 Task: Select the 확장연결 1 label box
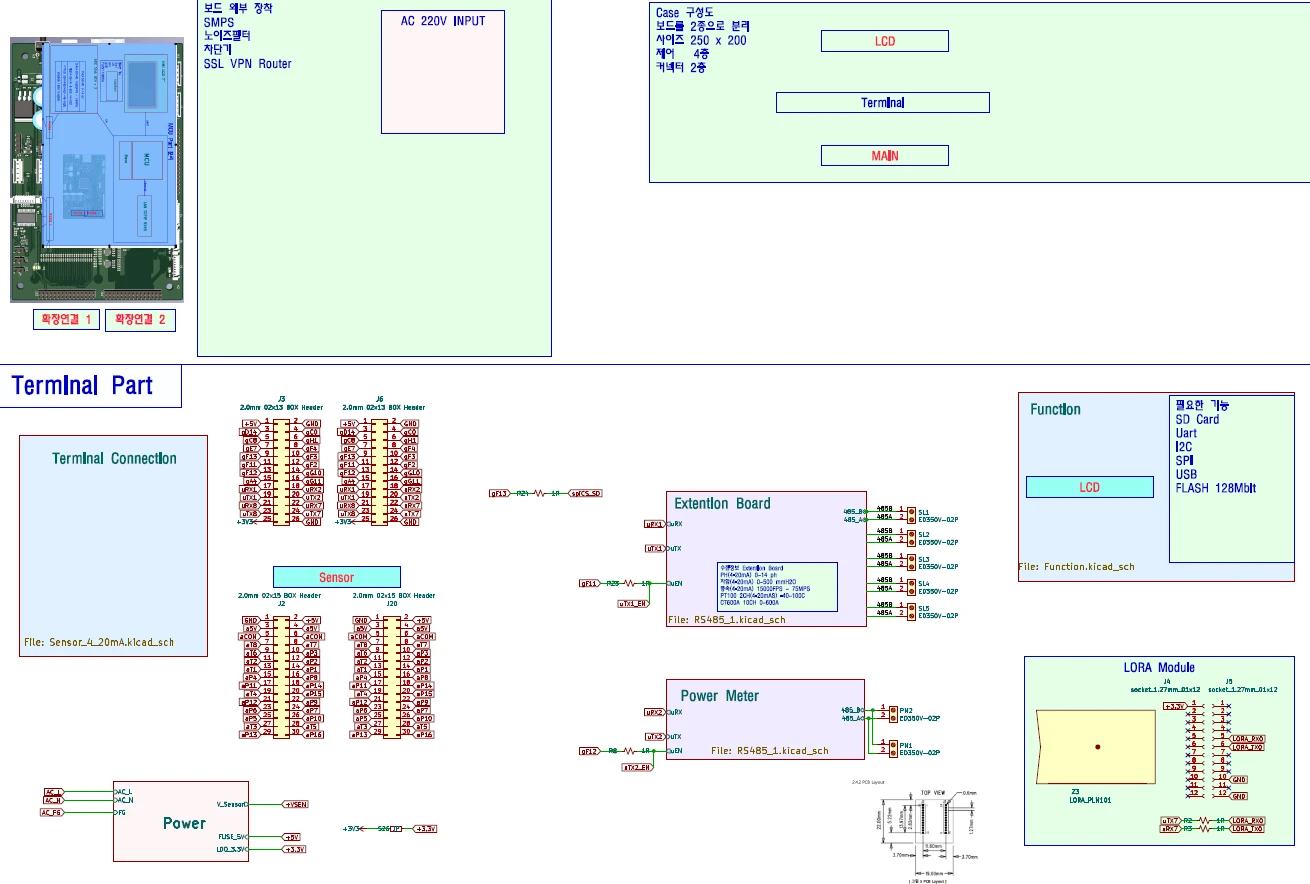(66, 320)
